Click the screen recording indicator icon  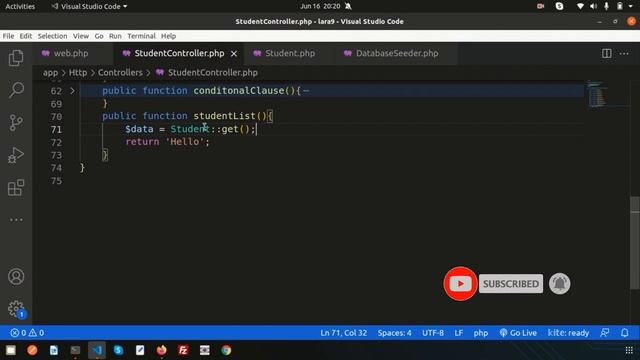point(540,6)
